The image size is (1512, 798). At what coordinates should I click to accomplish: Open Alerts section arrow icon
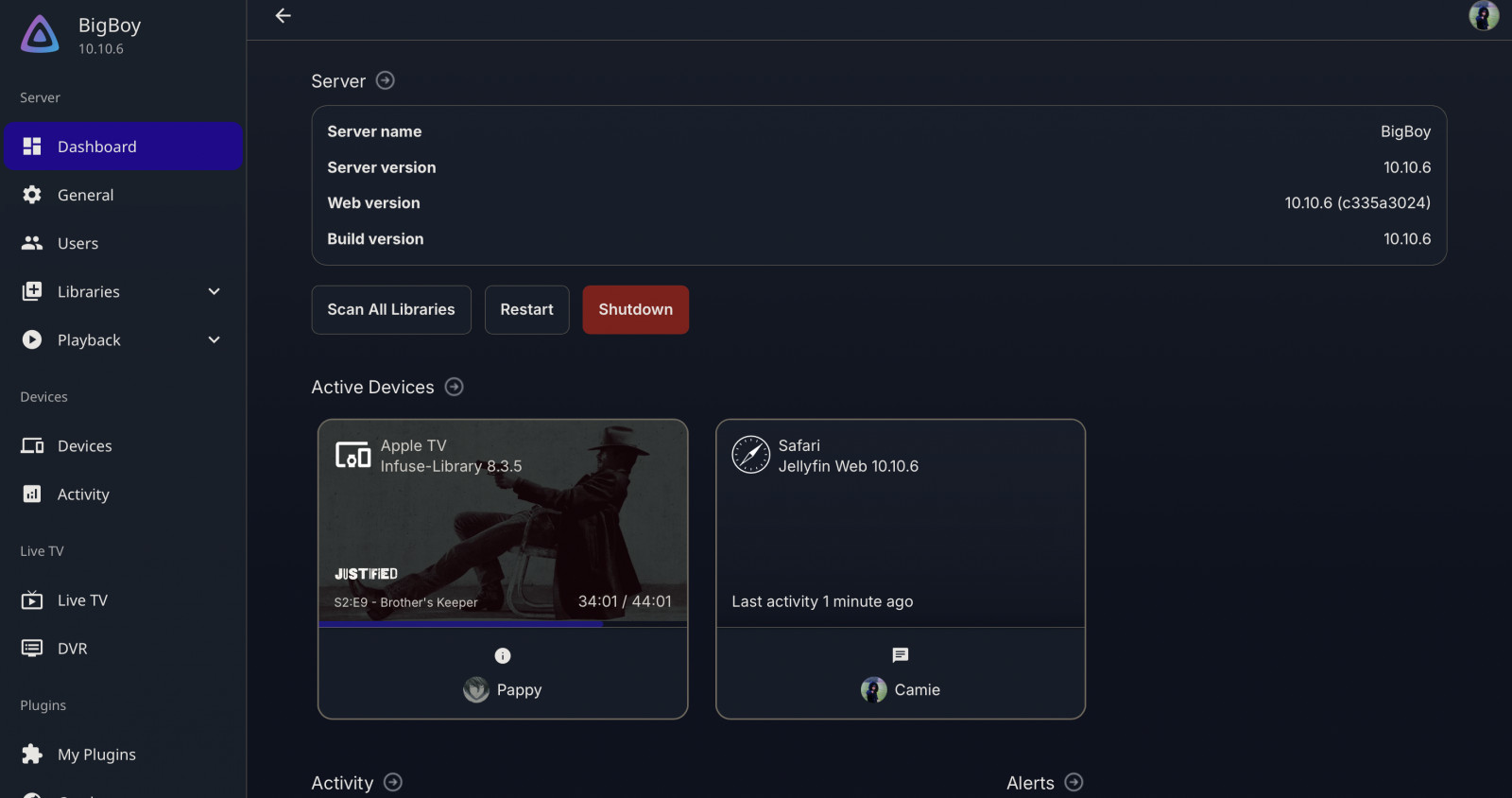tap(1074, 782)
